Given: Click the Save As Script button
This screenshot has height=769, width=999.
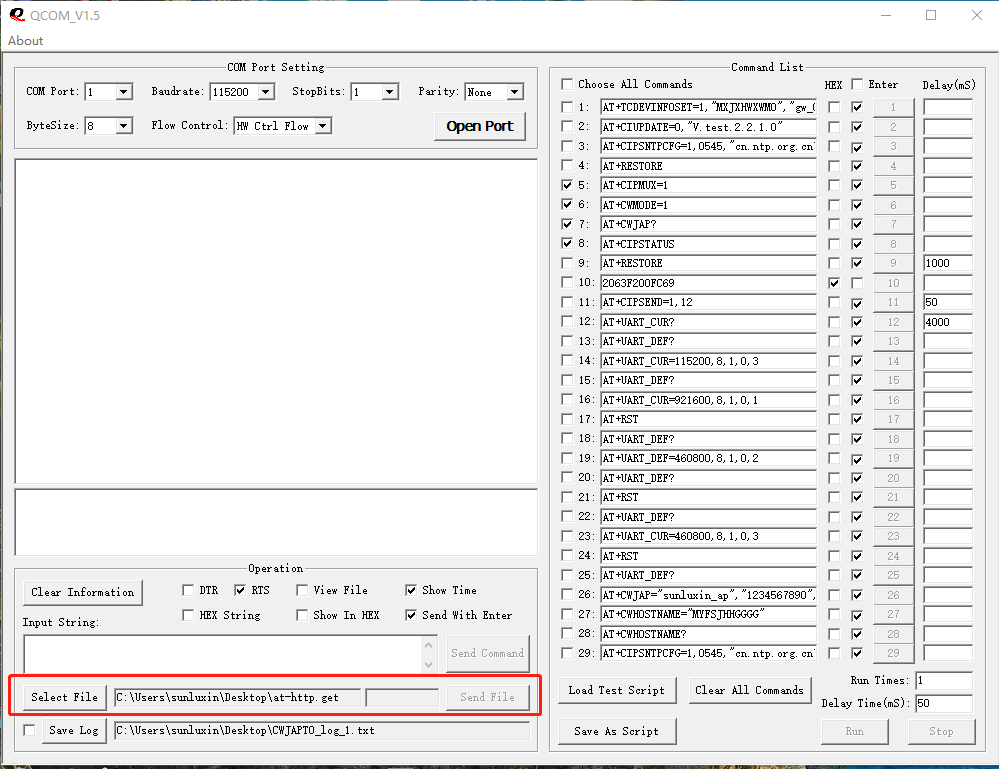Looking at the screenshot, I should pos(617,731).
